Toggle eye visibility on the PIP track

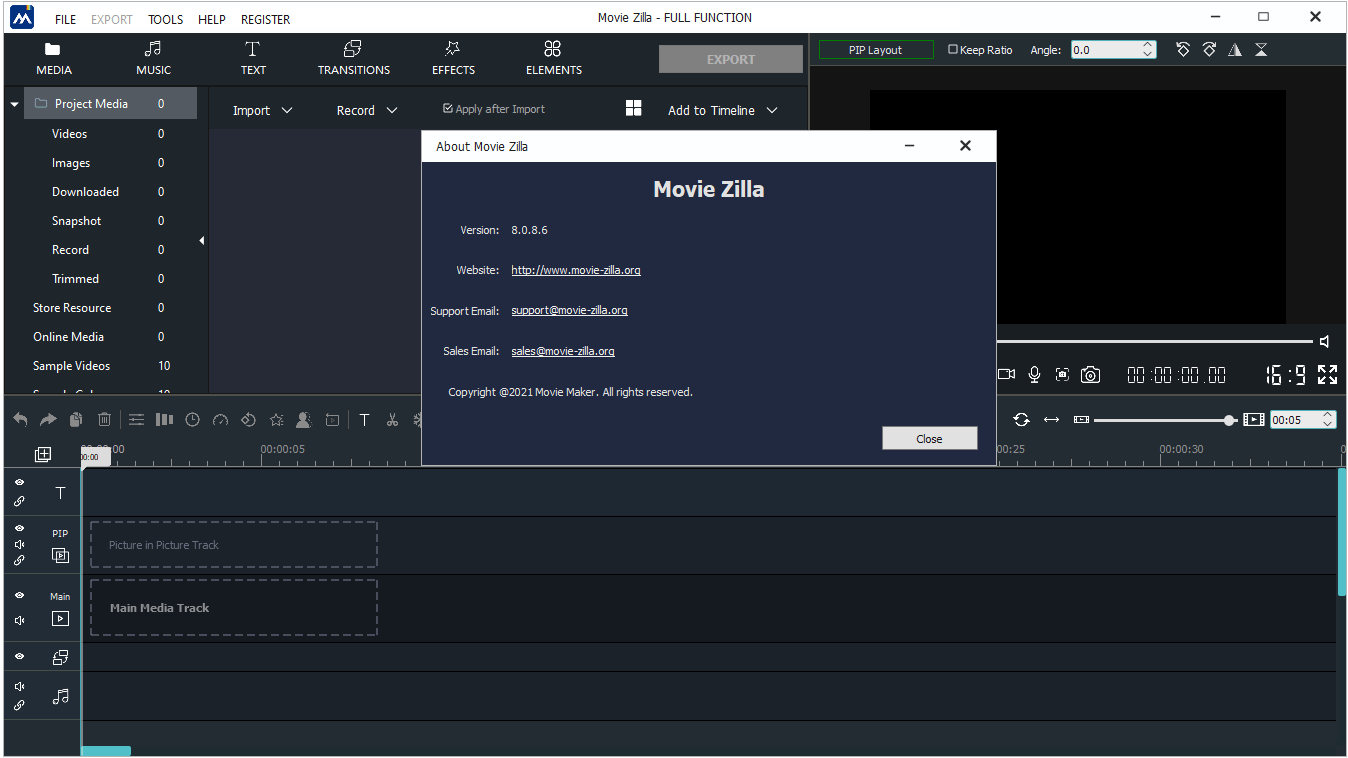(x=19, y=528)
